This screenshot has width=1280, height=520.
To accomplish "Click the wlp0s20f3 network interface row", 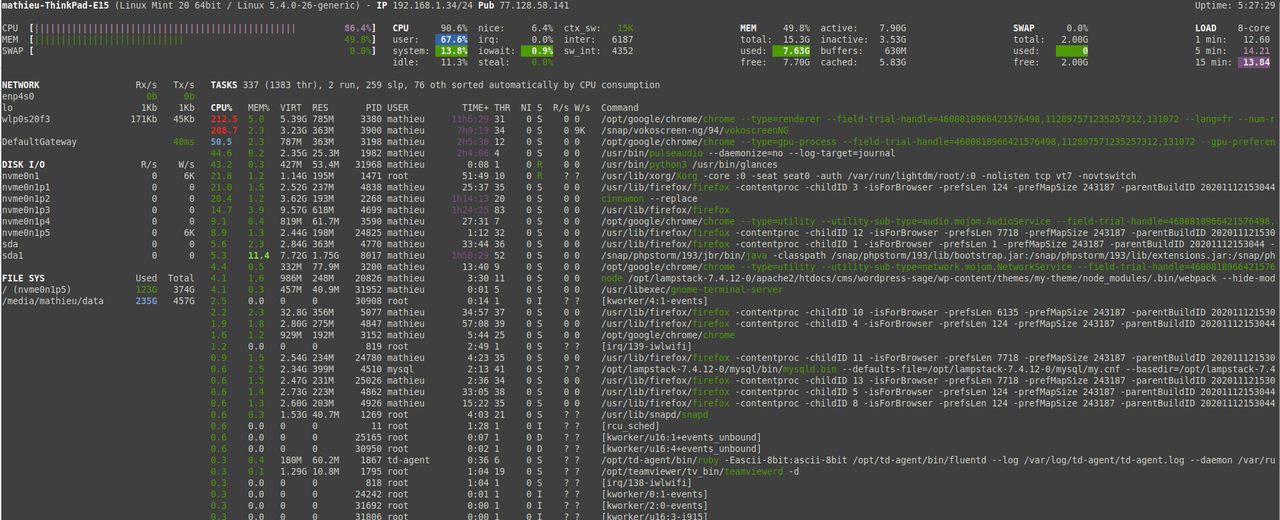I will (99, 118).
